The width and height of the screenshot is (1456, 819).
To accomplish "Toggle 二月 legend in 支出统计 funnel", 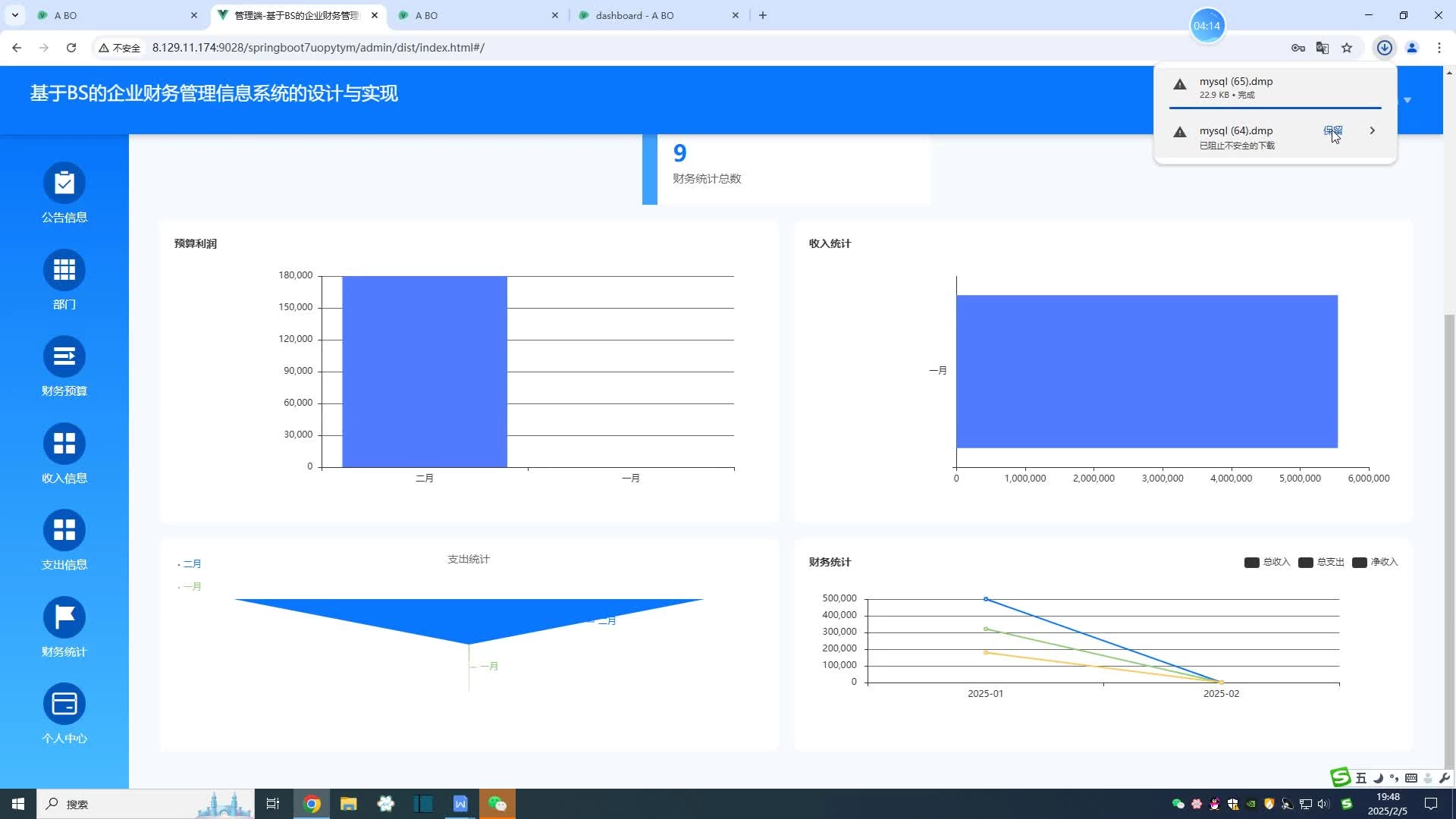I will click(x=190, y=563).
